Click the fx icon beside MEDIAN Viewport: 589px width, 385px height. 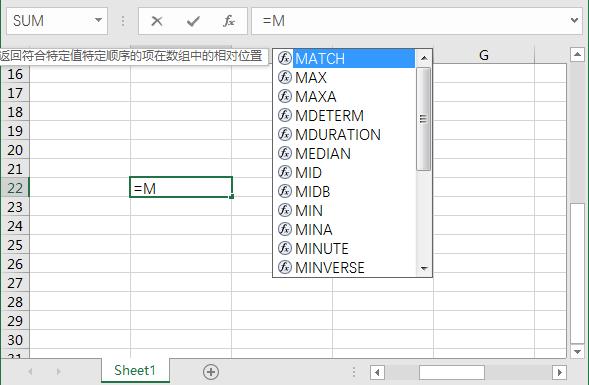click(285, 153)
